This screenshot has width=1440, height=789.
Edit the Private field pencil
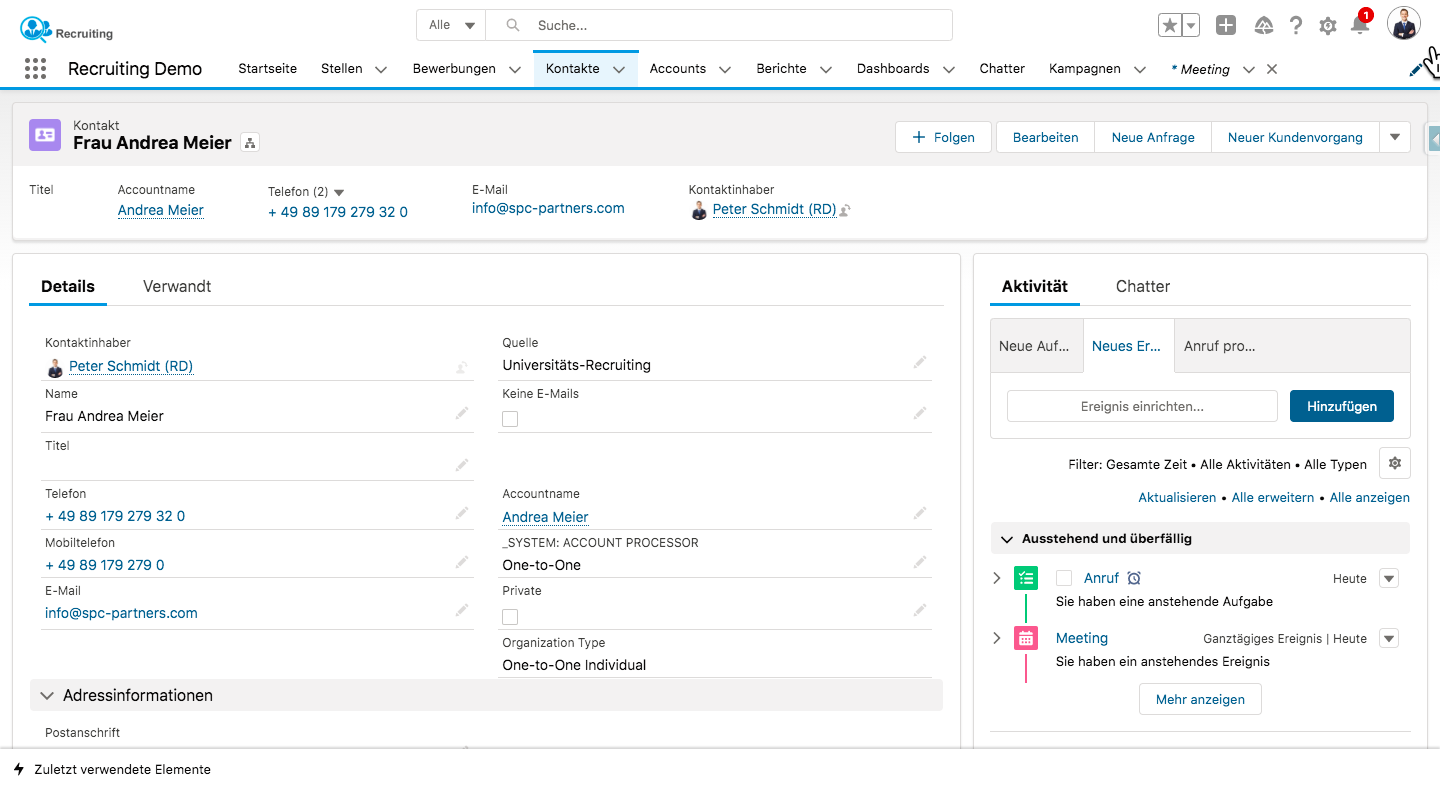[x=920, y=610]
